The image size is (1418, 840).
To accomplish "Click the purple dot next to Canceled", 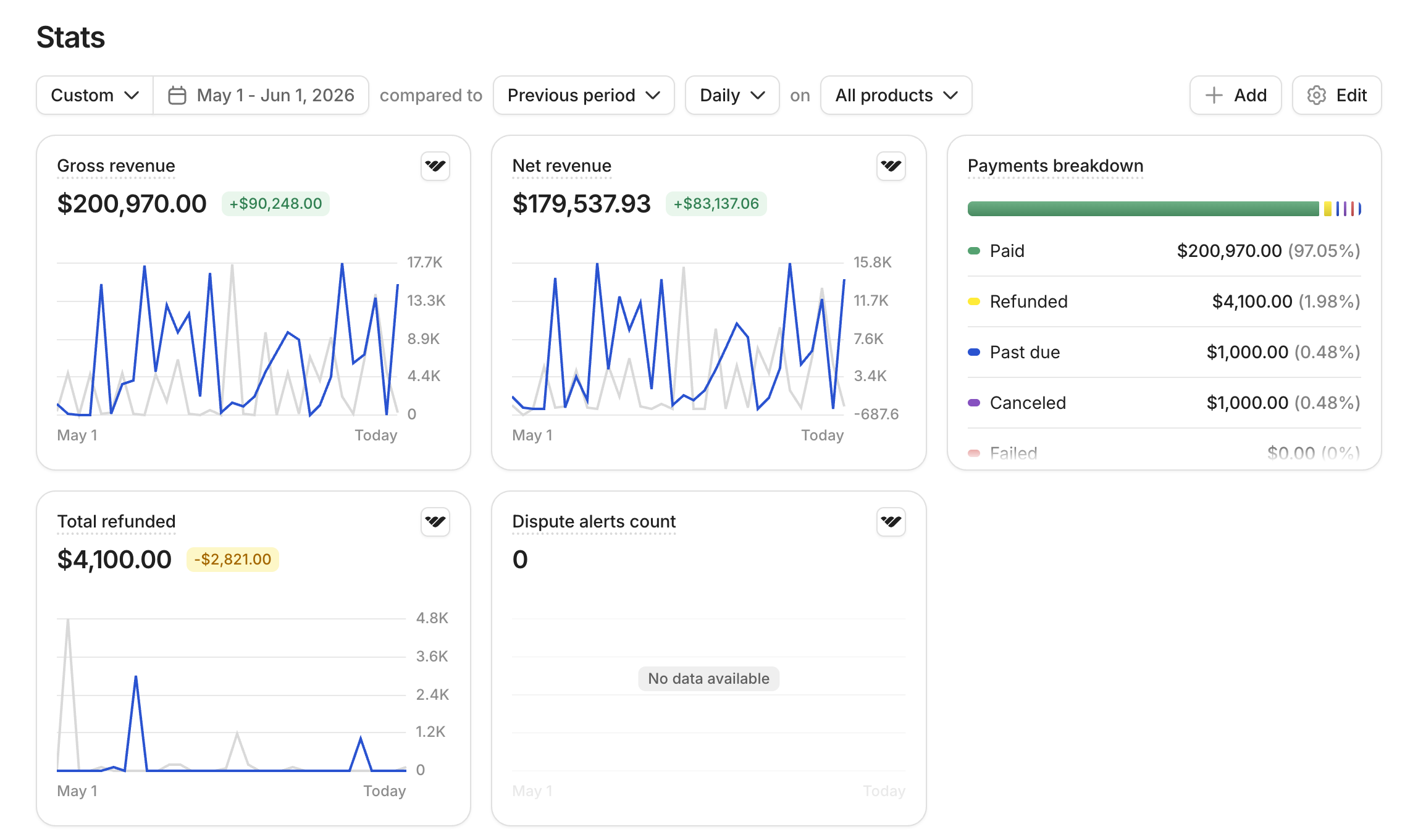I will pyautogui.click(x=974, y=403).
